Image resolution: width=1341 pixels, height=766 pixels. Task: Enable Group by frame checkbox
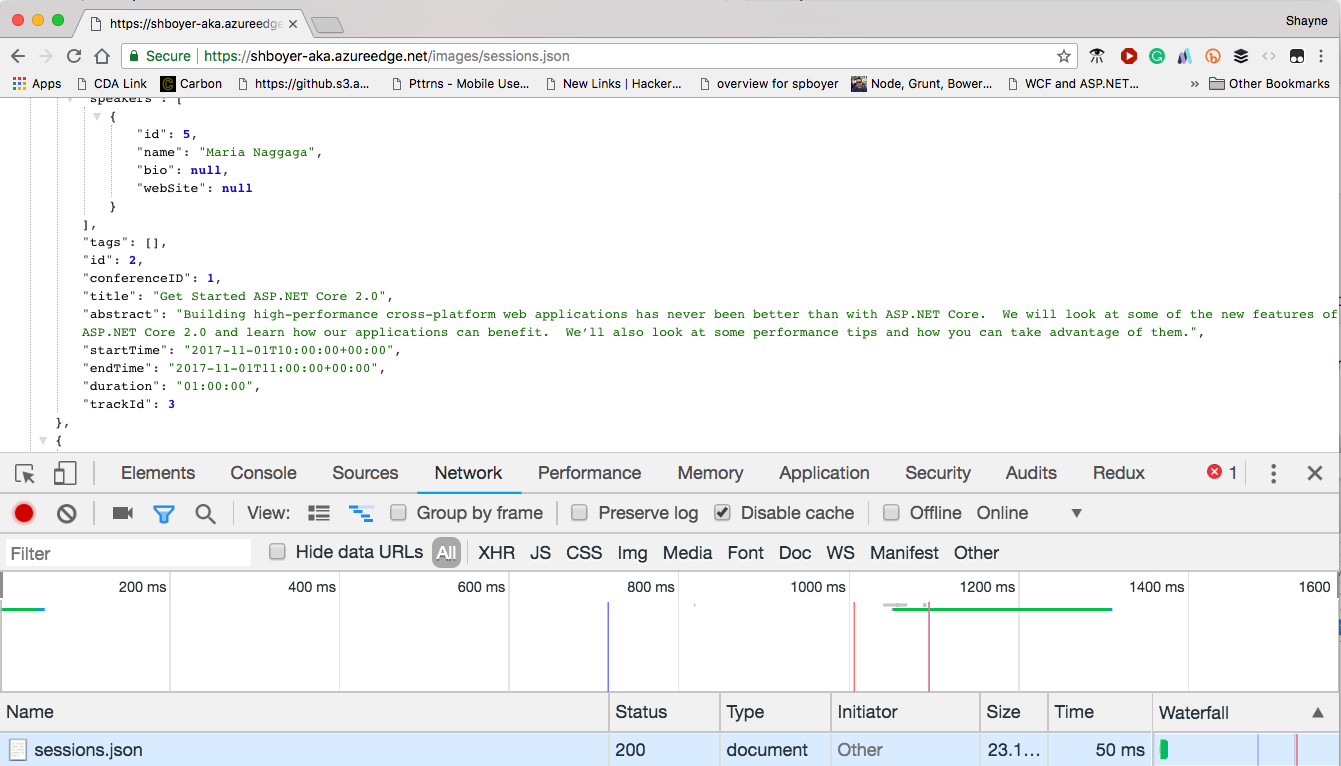click(398, 512)
